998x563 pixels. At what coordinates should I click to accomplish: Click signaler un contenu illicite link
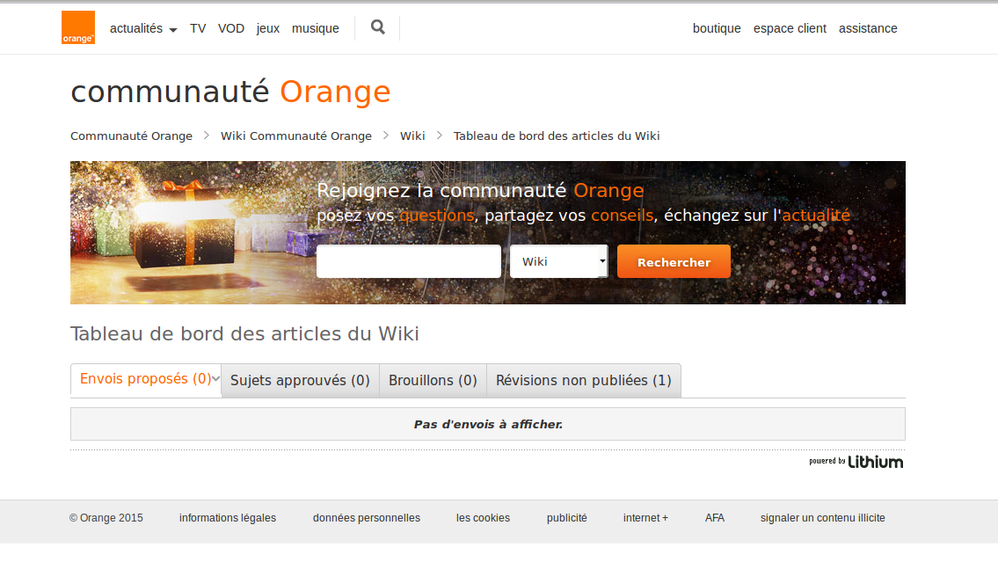pyautogui.click(x=822, y=518)
